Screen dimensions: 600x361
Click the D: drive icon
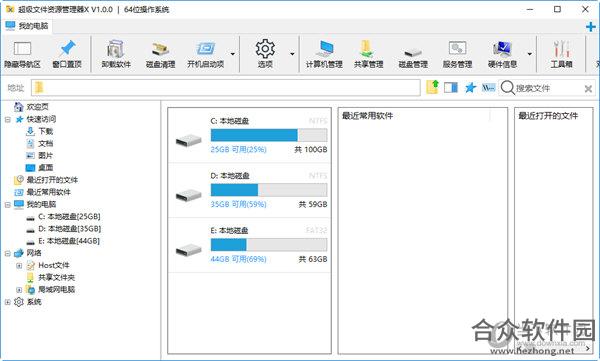click(188, 195)
